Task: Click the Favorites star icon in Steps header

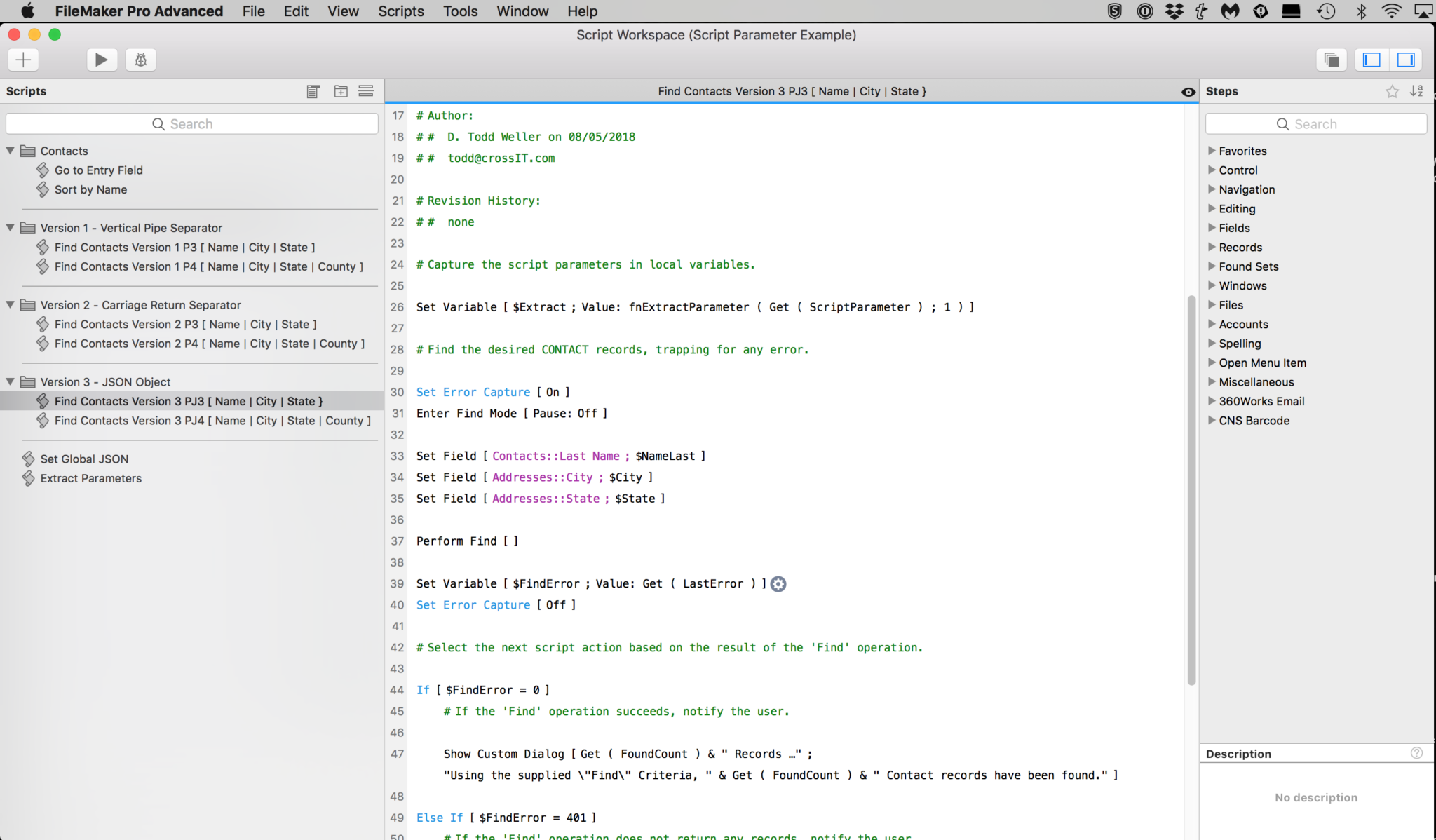Action: 1392,91
